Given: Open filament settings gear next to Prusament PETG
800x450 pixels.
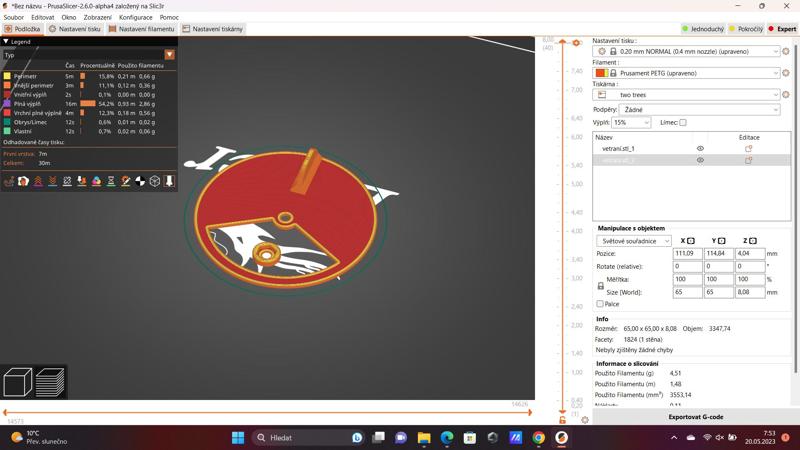Looking at the screenshot, I should pyautogui.click(x=786, y=73).
